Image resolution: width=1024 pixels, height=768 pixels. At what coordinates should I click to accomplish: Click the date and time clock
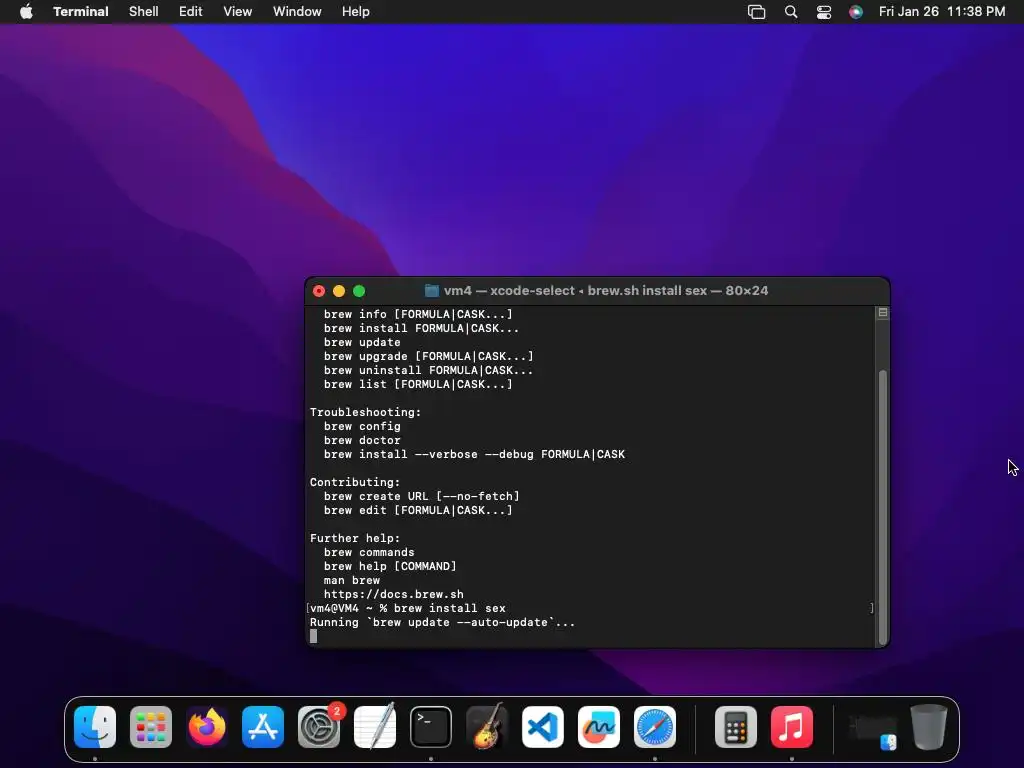coord(942,12)
